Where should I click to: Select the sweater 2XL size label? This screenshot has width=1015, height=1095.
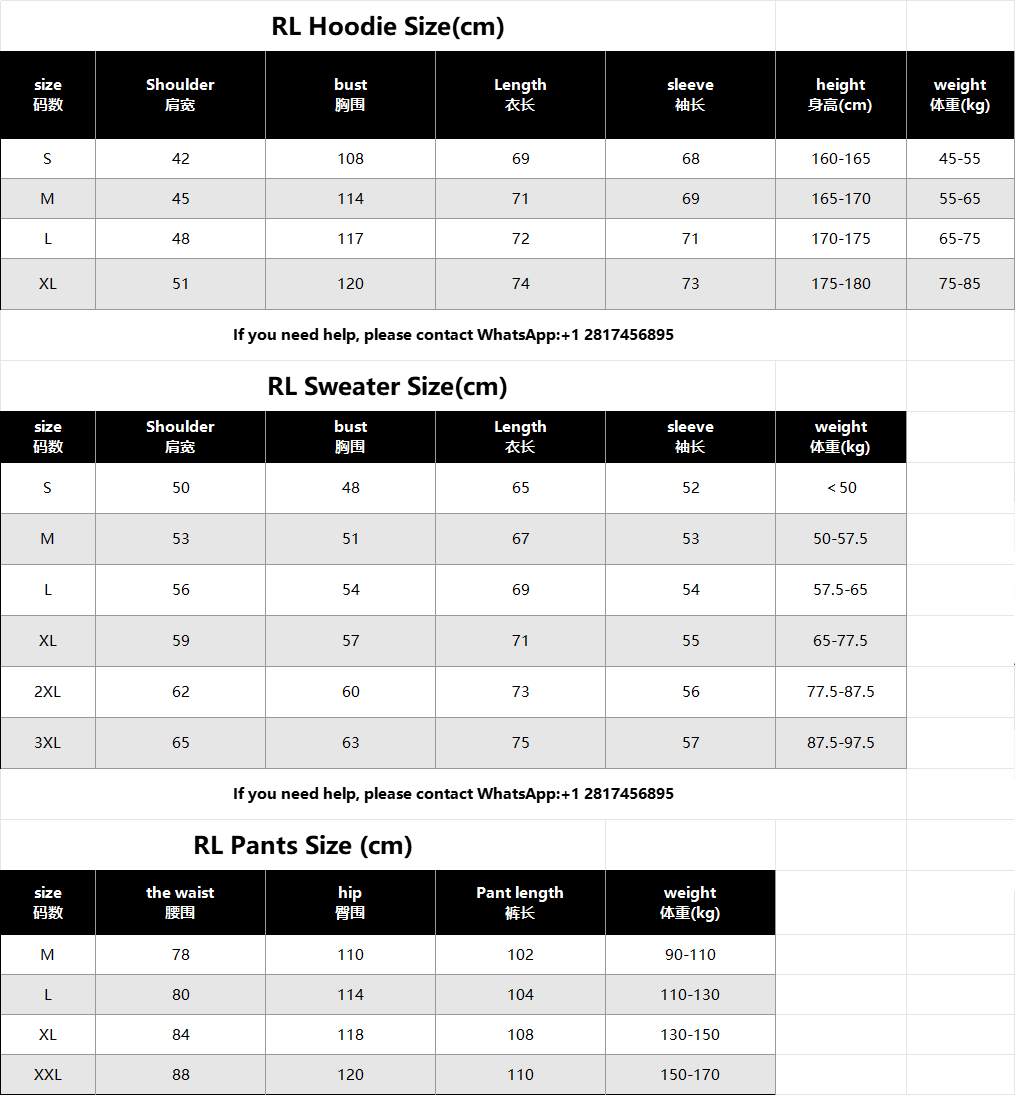48,692
